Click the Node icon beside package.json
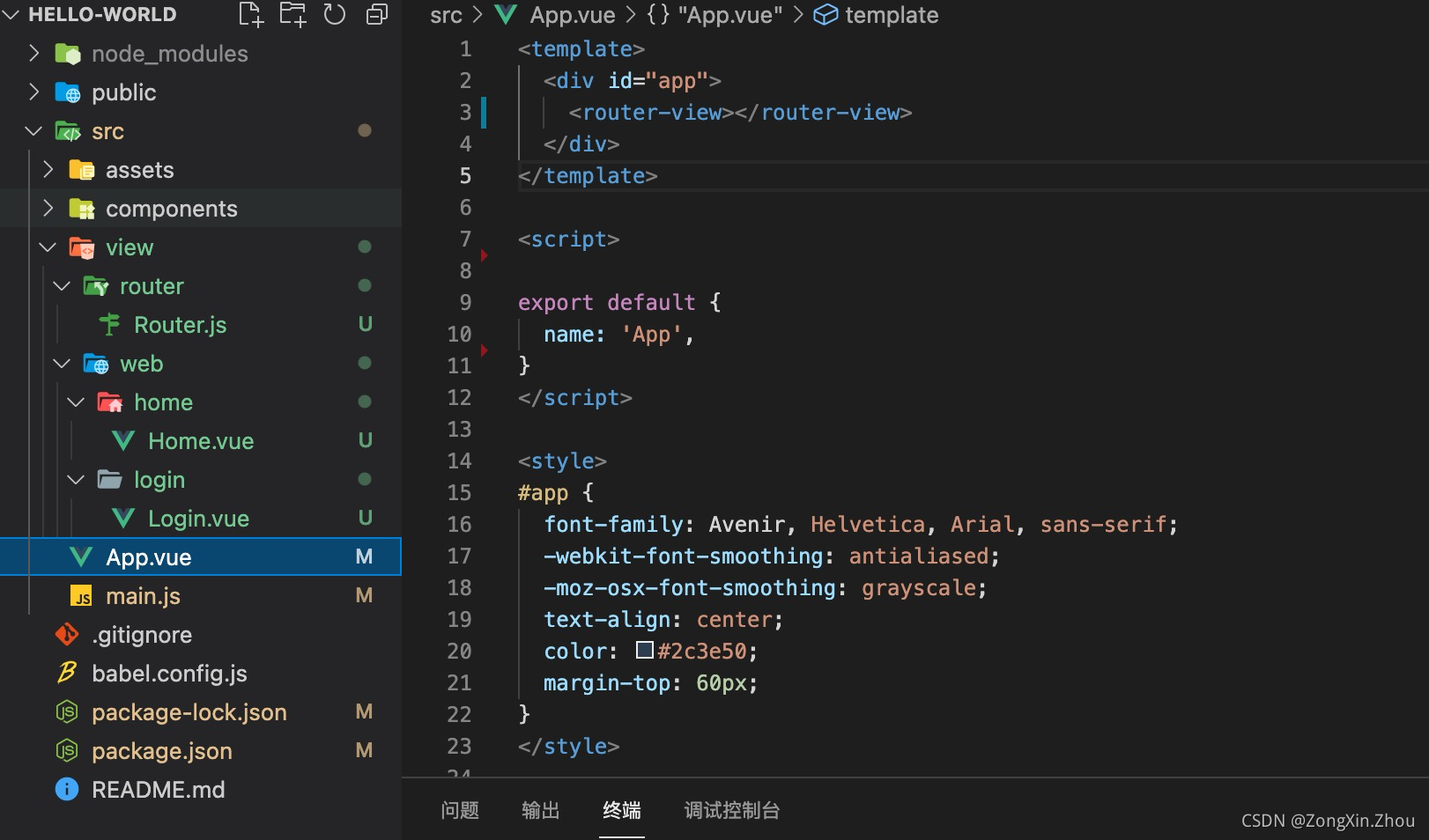Viewport: 1429px width, 840px height. coord(67,750)
